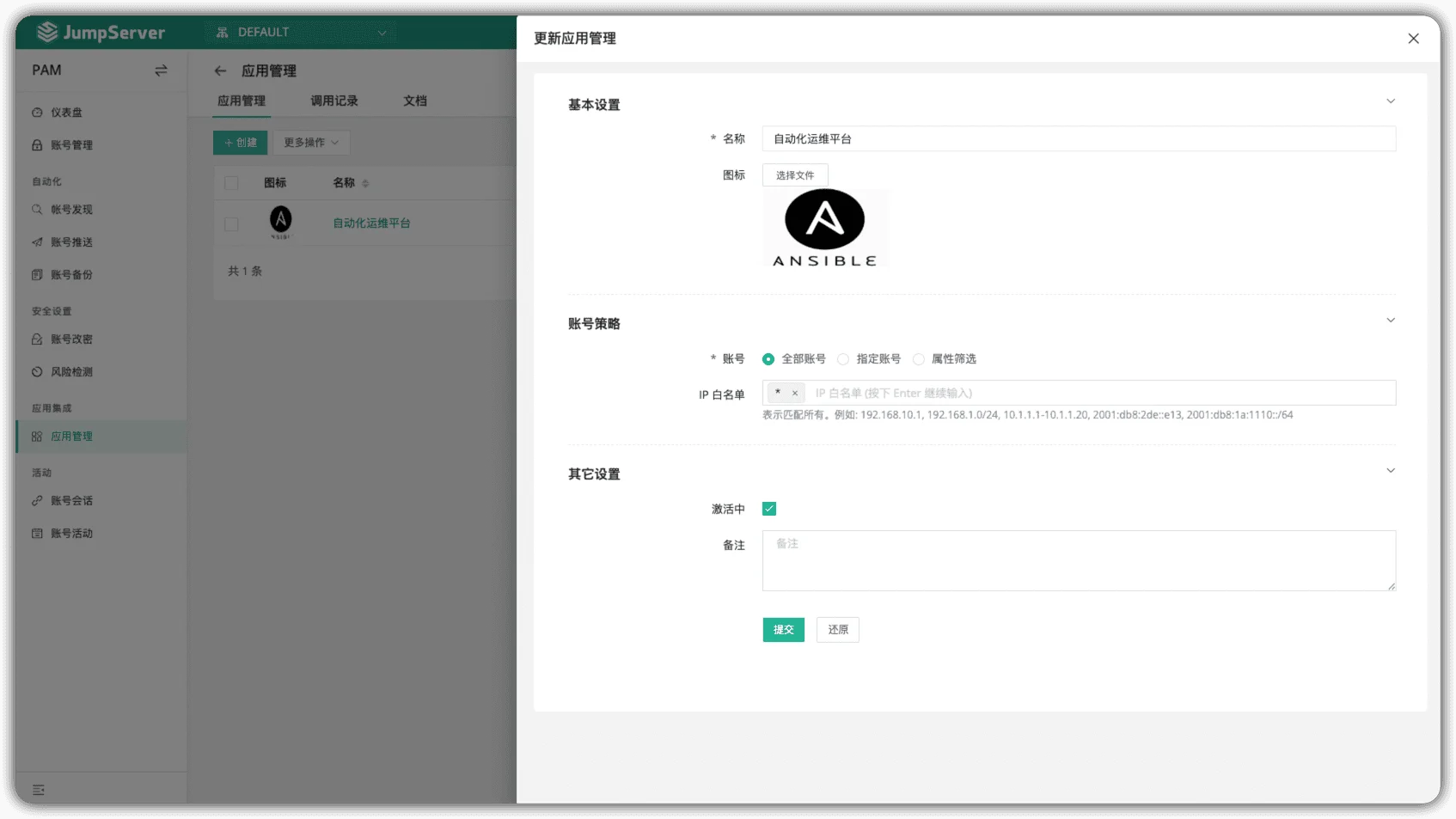Open 账号发现 search icon in sidebar
This screenshot has height=819, width=1456.
(x=37, y=210)
